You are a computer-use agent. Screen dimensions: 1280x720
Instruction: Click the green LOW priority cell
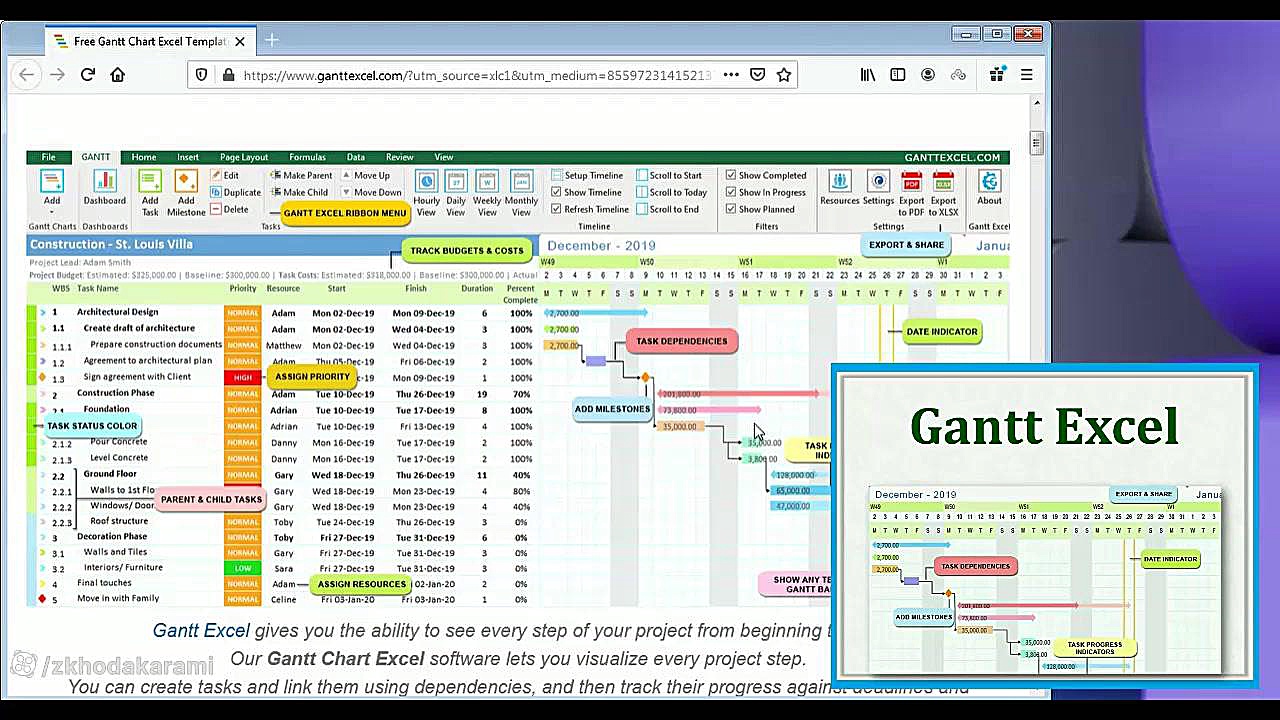coord(242,568)
